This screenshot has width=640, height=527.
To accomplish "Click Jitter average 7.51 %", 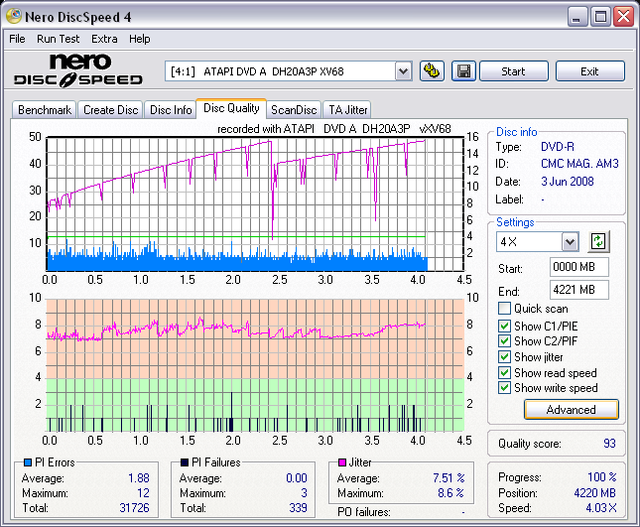I will [449, 478].
